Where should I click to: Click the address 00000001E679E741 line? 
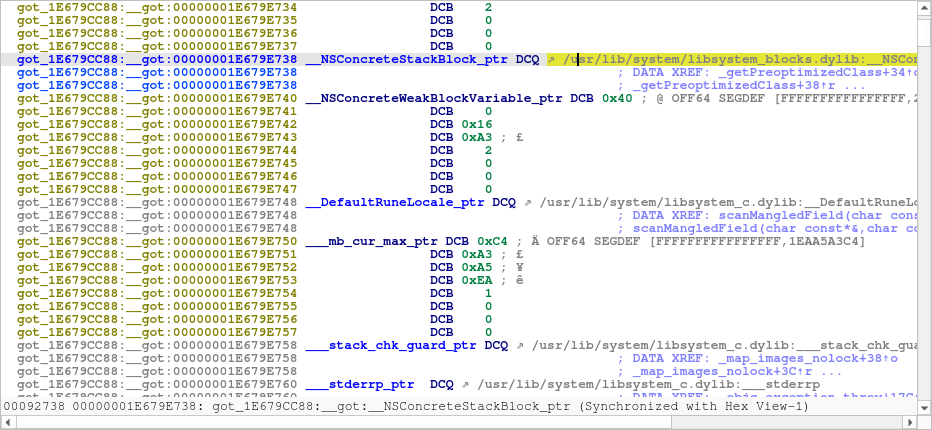tap(157, 111)
